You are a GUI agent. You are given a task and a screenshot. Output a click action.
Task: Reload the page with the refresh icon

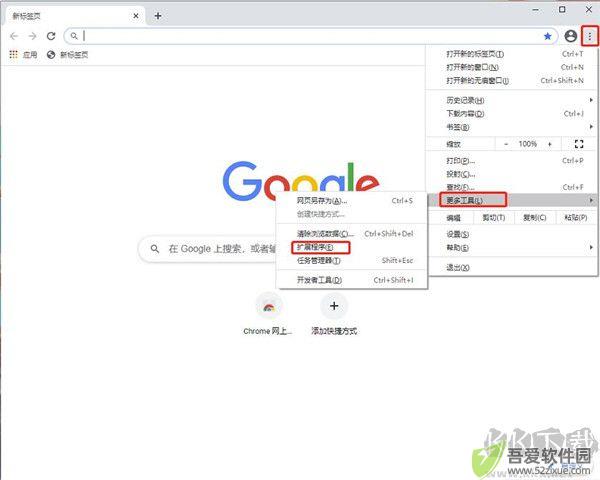click(51, 36)
